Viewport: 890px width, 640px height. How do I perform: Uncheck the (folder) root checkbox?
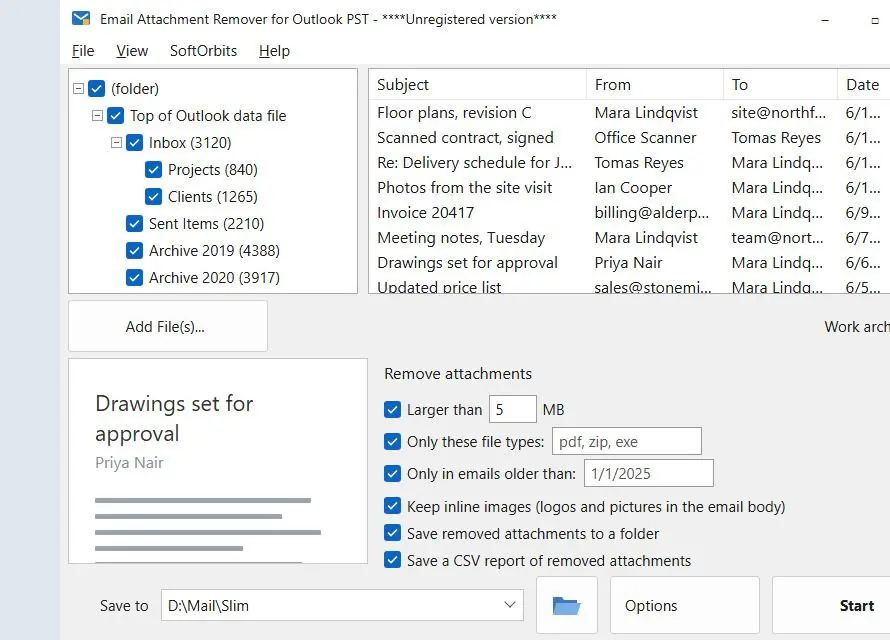[x=96, y=89]
